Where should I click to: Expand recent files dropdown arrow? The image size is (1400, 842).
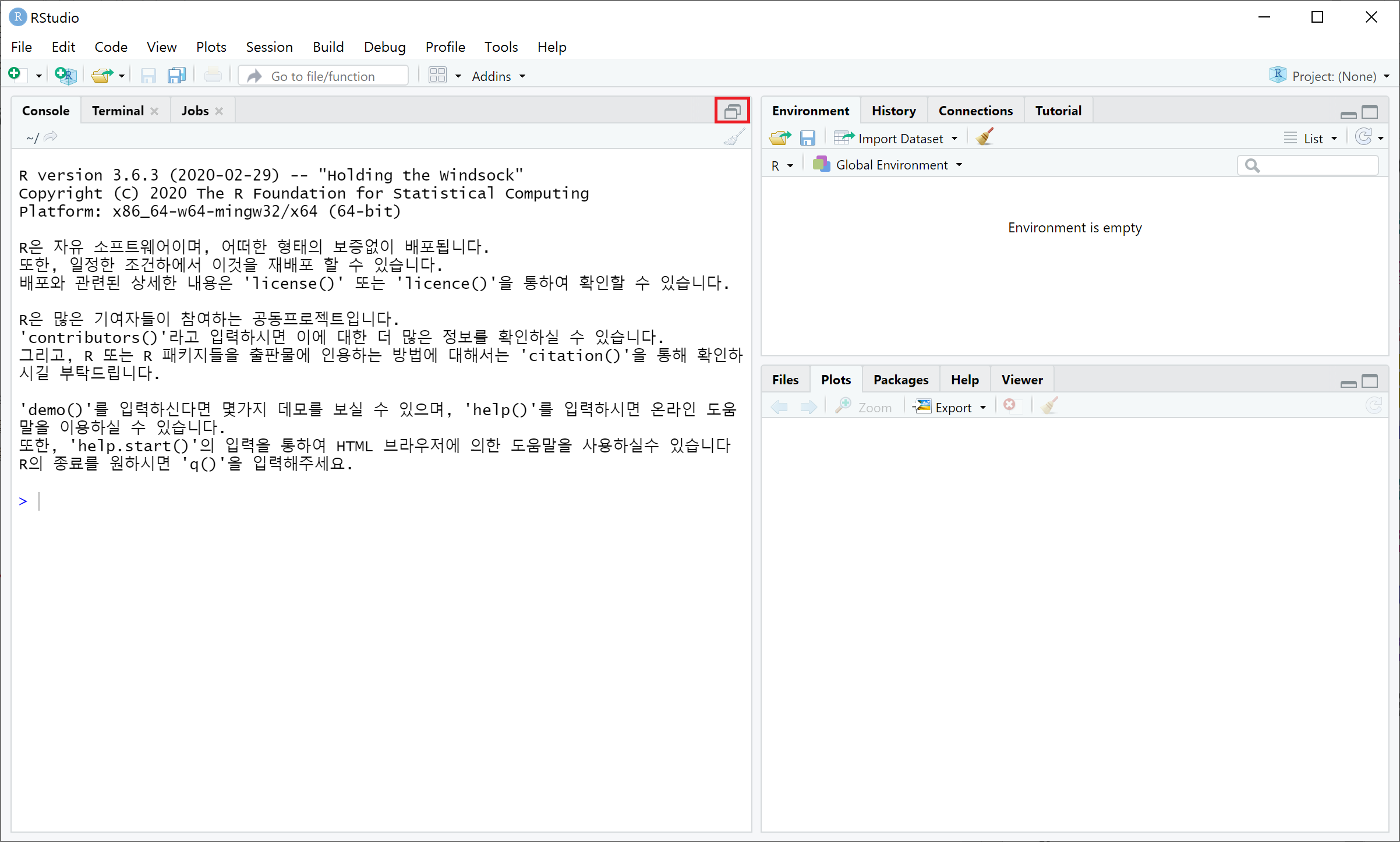pyautogui.click(x=122, y=76)
